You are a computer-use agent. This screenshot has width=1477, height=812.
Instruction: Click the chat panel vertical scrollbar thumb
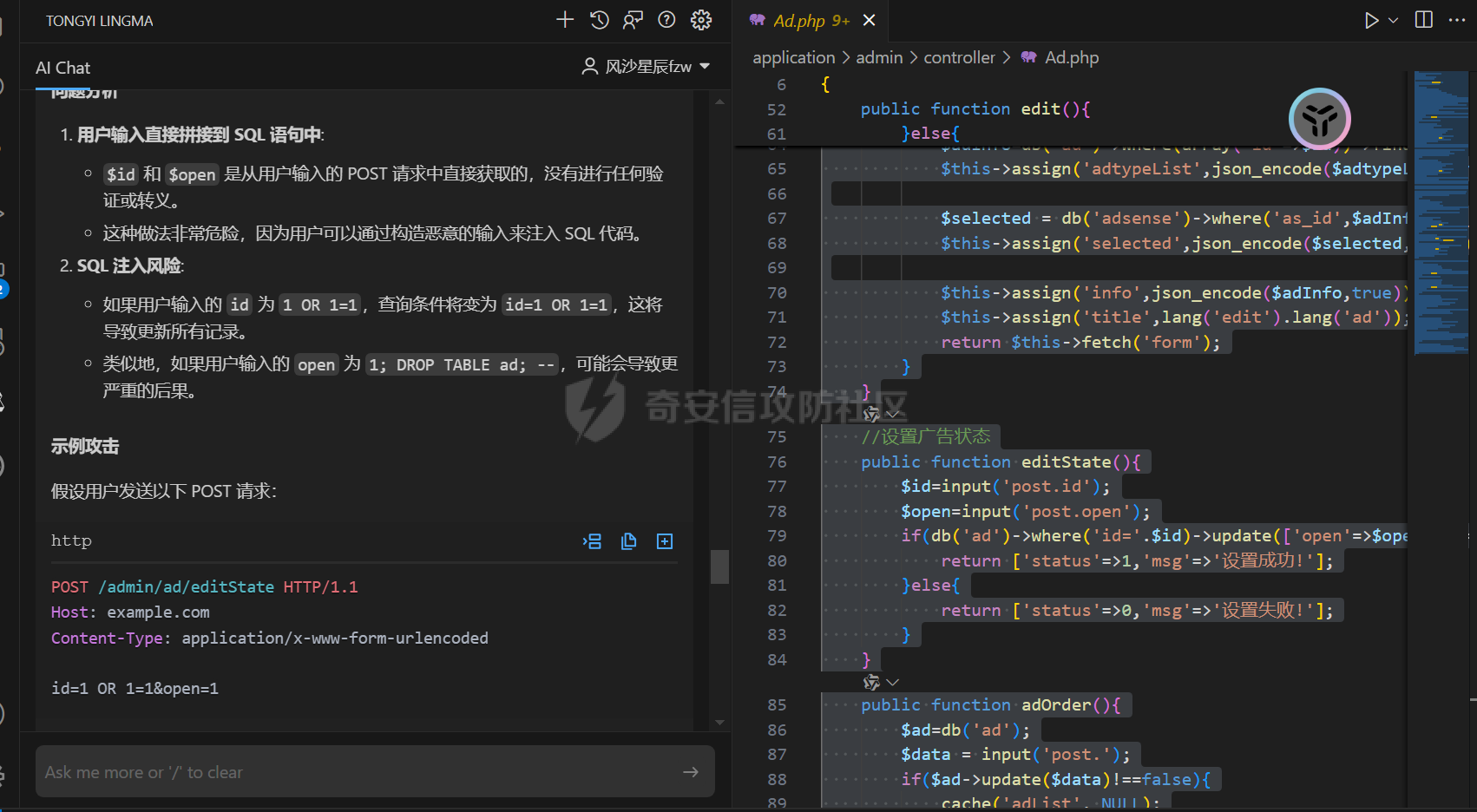(x=719, y=566)
